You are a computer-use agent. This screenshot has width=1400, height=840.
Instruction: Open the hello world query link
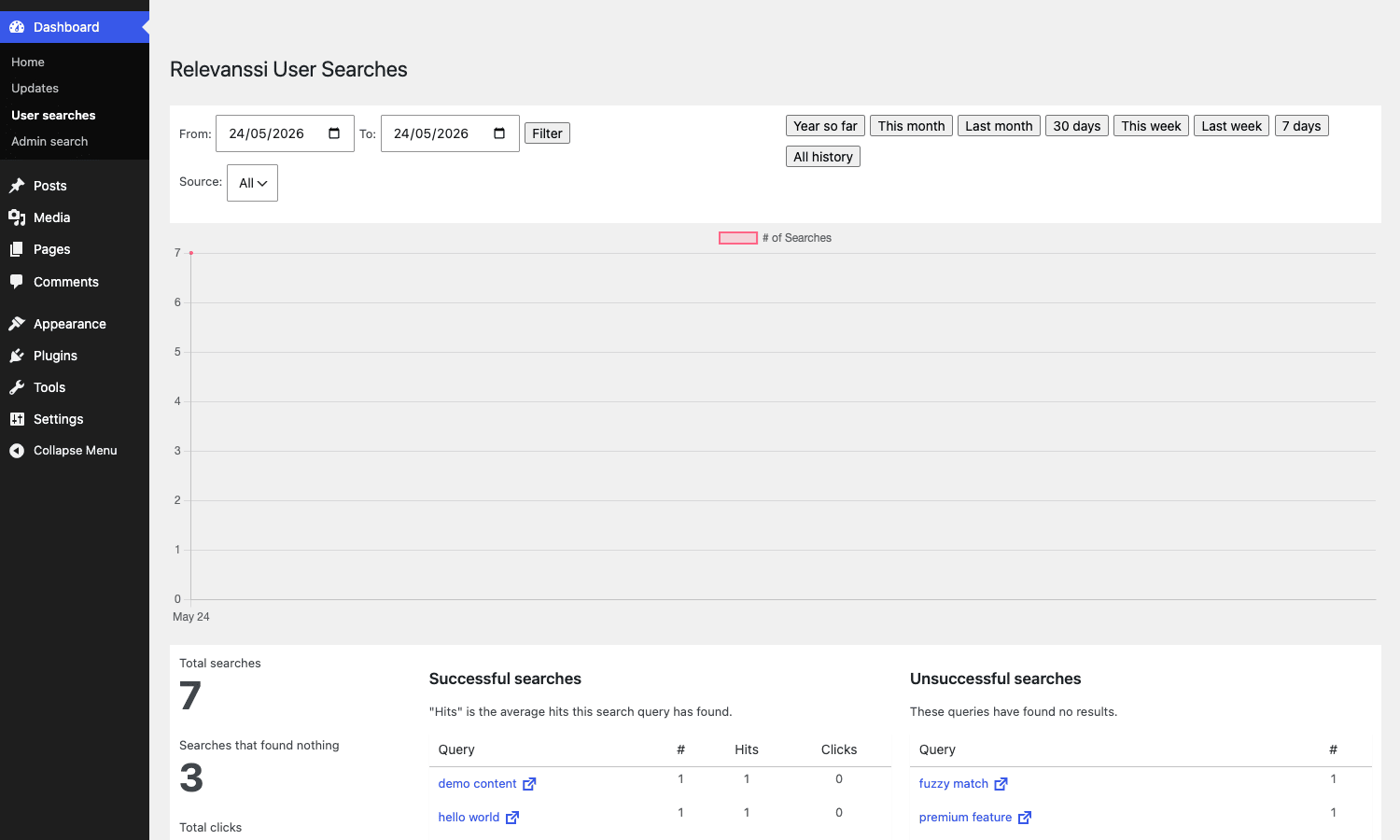469,818
